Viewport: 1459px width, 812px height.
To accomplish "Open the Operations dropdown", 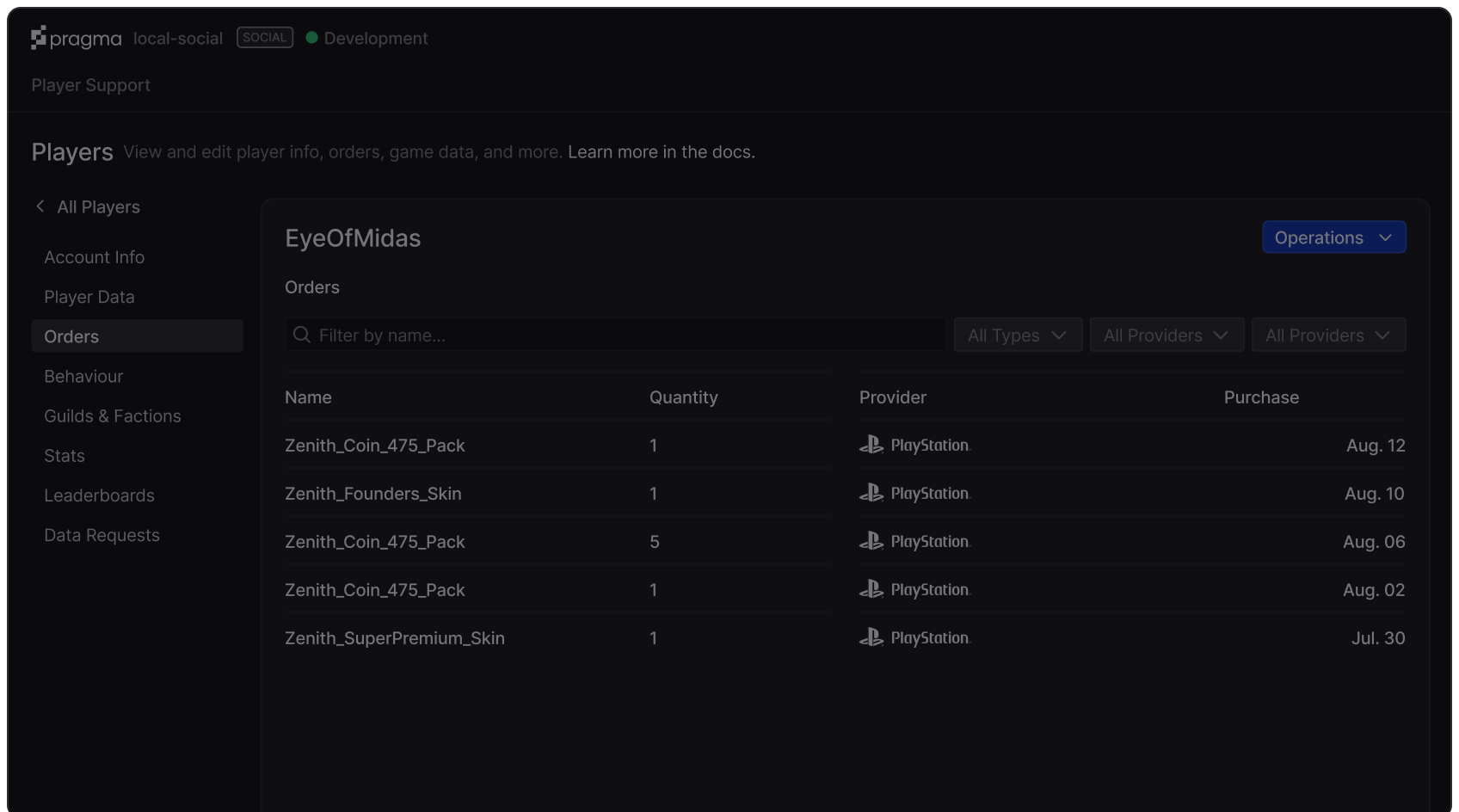I will click(1333, 237).
